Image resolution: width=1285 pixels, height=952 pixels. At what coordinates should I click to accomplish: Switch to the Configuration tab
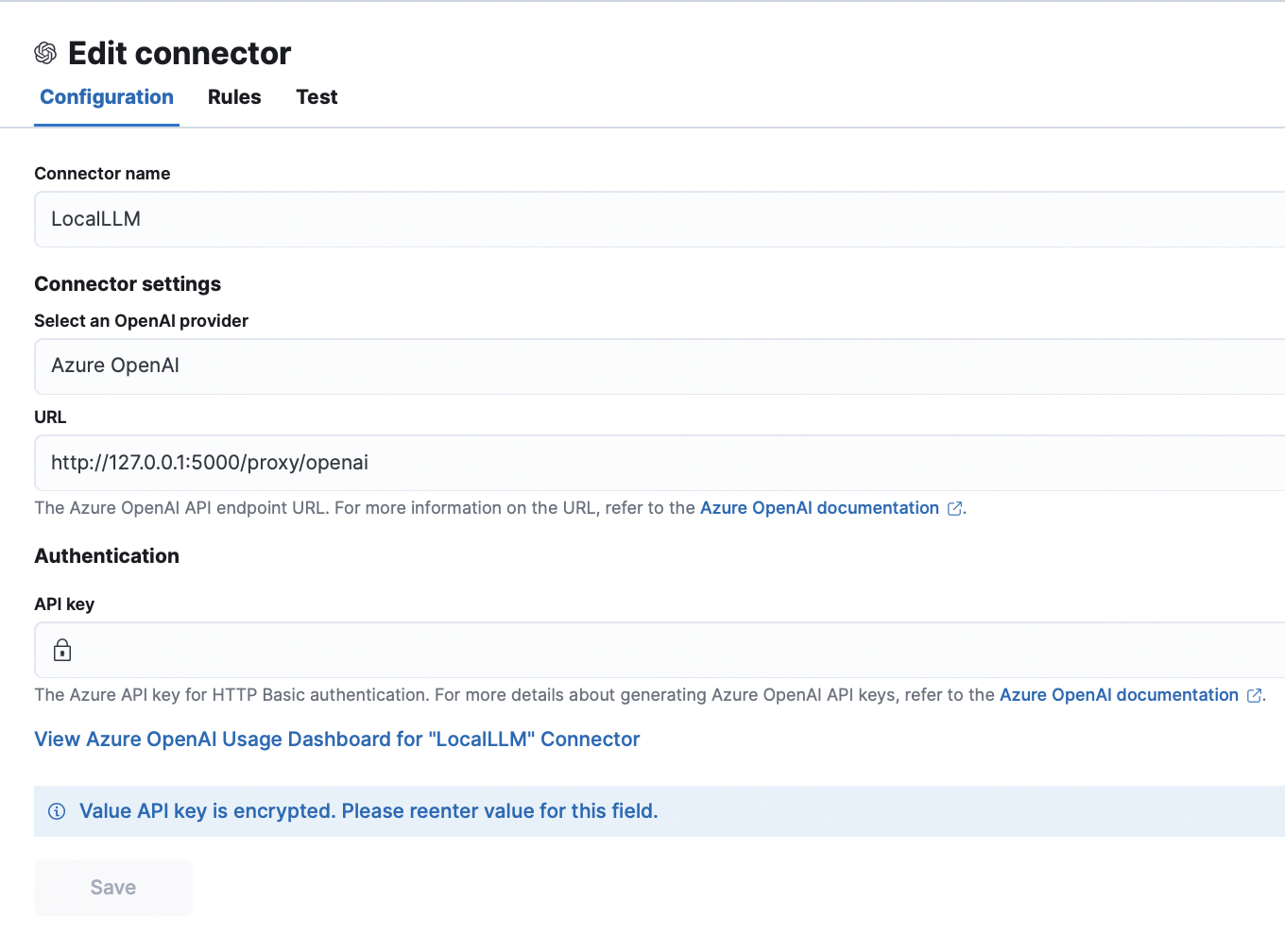pyautogui.click(x=107, y=97)
